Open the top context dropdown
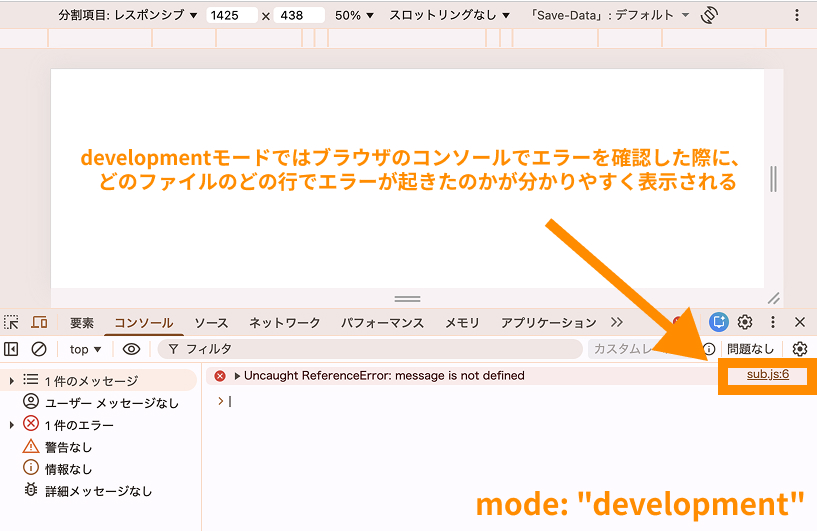Viewport: 817px width, 531px height. (x=85, y=349)
